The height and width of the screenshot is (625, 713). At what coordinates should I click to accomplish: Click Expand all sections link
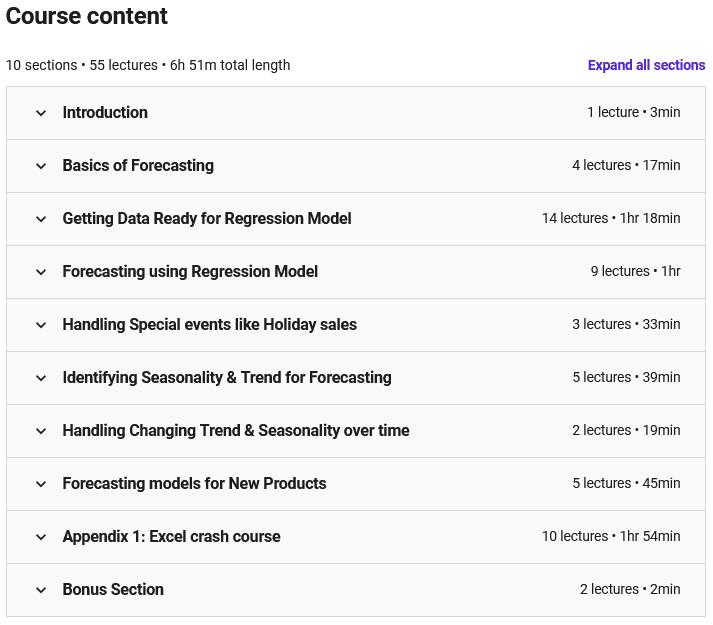click(x=646, y=65)
